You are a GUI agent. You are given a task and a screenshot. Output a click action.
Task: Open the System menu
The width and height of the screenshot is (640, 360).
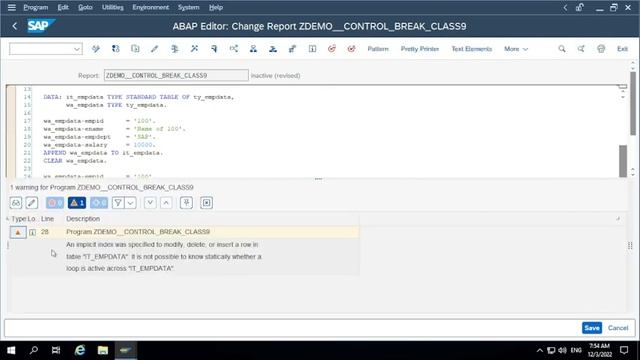[x=189, y=7]
